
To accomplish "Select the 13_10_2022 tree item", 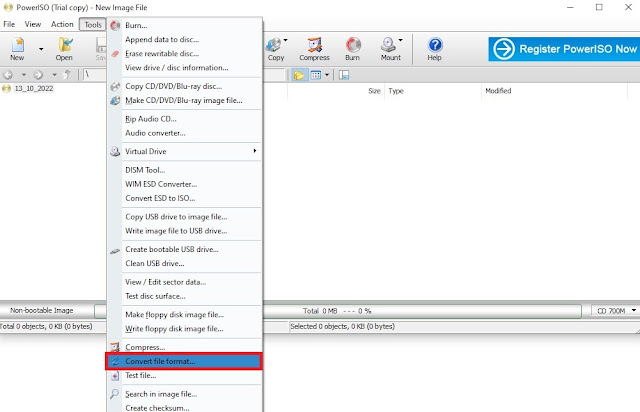I will tap(34, 89).
